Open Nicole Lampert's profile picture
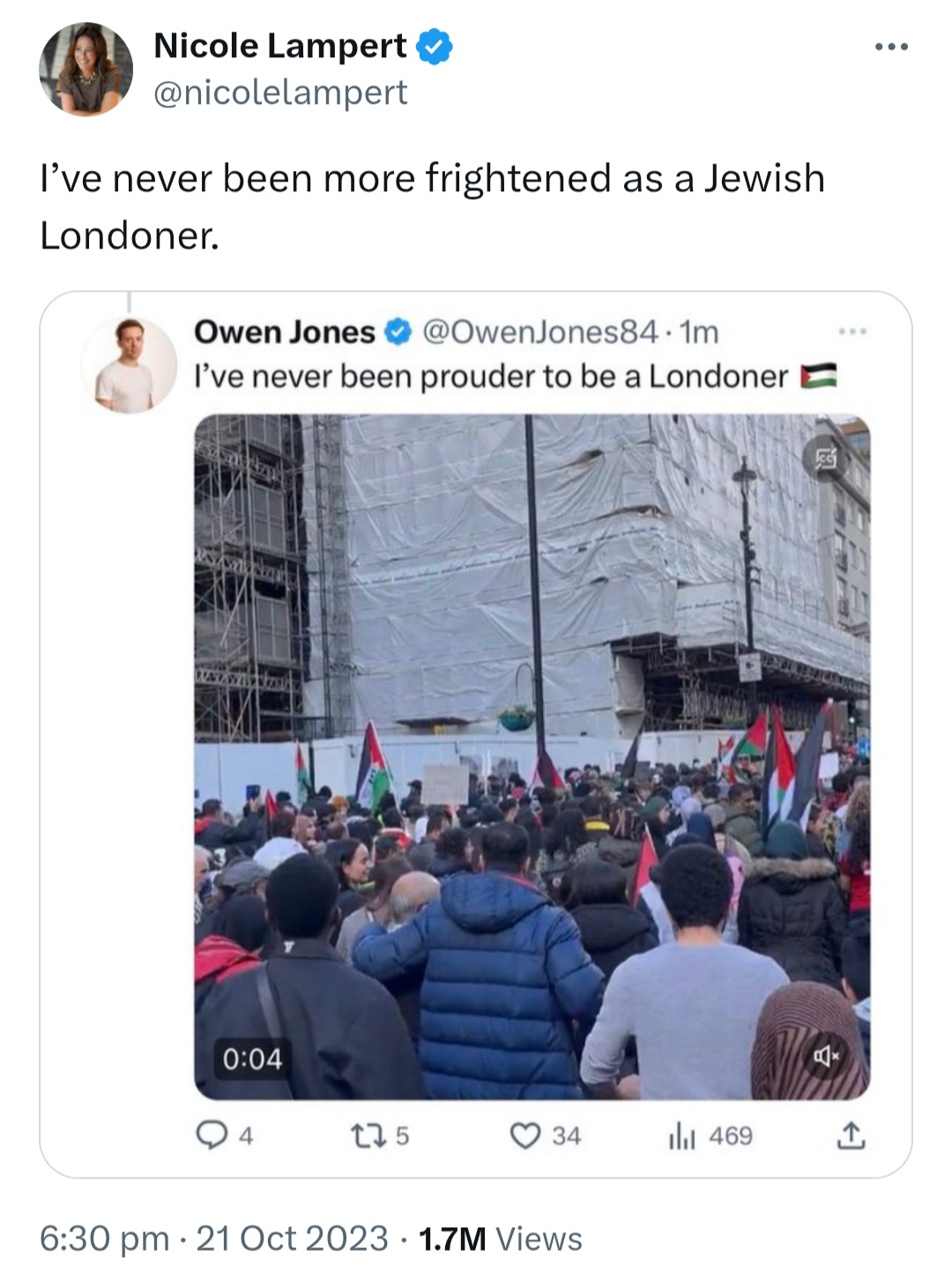 [x=86, y=70]
